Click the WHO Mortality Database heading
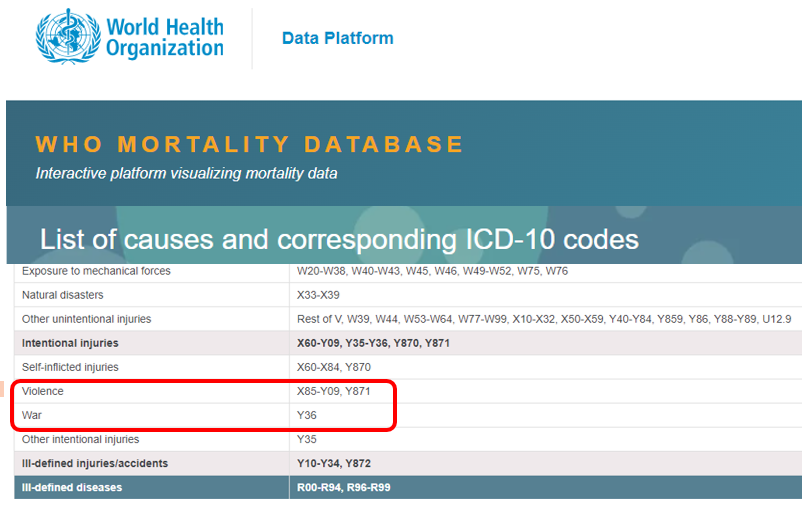This screenshot has height=516, width=802. pos(250,144)
